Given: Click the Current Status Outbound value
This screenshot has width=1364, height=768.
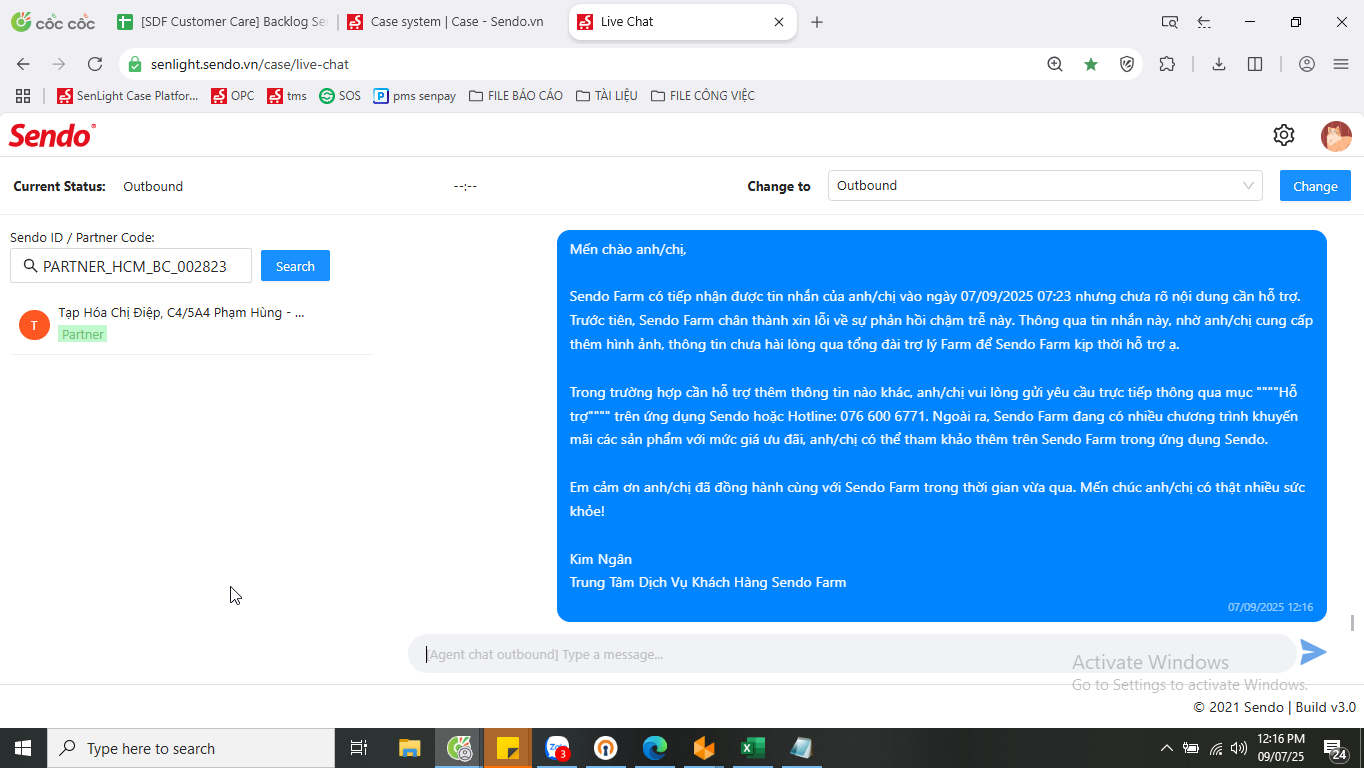Looking at the screenshot, I should [153, 186].
